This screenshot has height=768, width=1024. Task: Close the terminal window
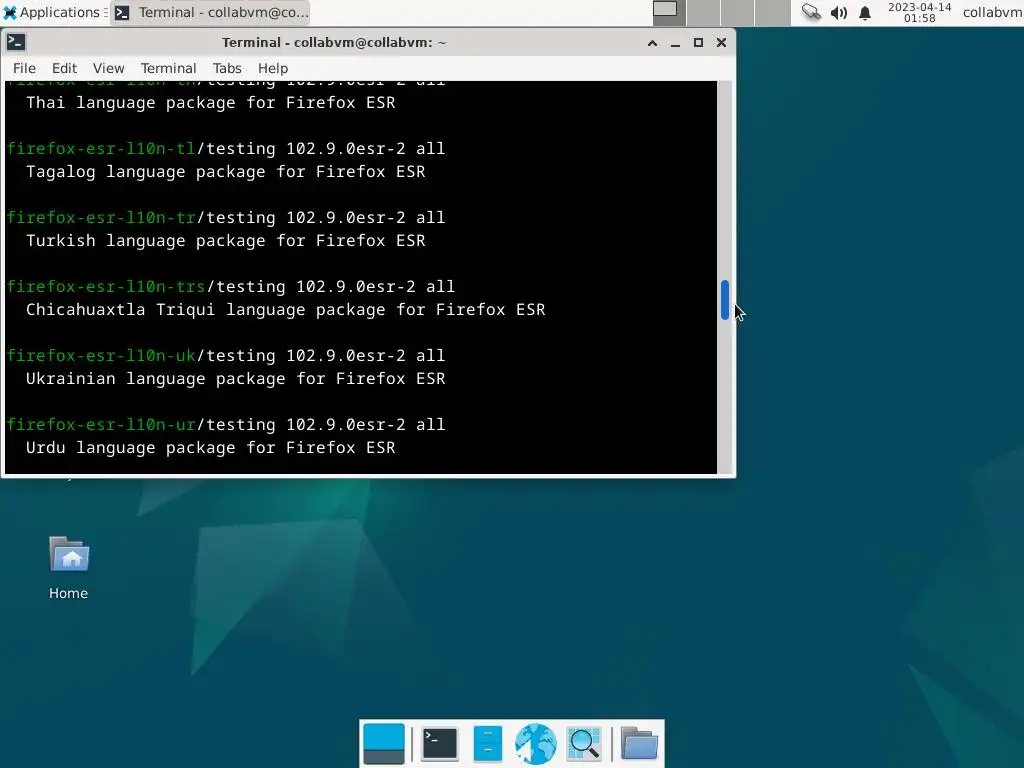pos(721,42)
